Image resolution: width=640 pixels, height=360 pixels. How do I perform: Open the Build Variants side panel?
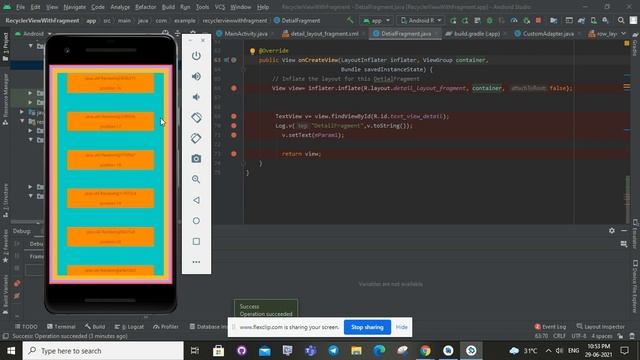tap(5, 294)
